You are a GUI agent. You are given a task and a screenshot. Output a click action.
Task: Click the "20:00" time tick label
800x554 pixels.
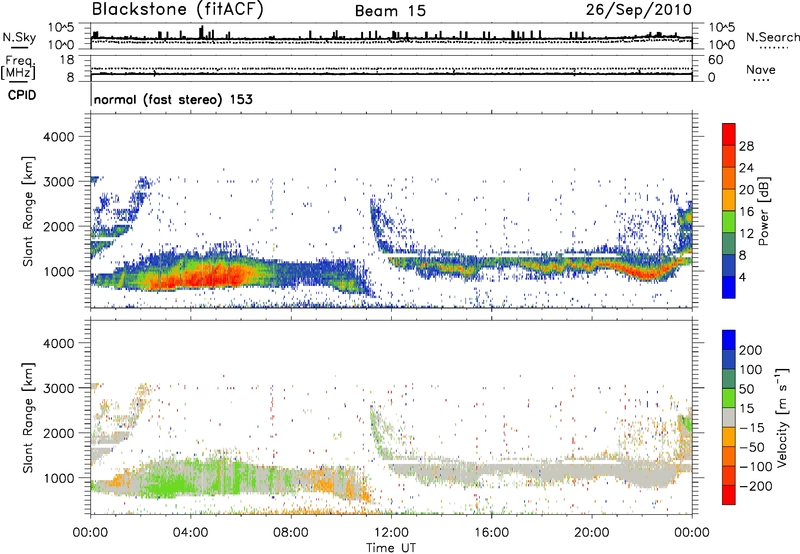(x=591, y=533)
